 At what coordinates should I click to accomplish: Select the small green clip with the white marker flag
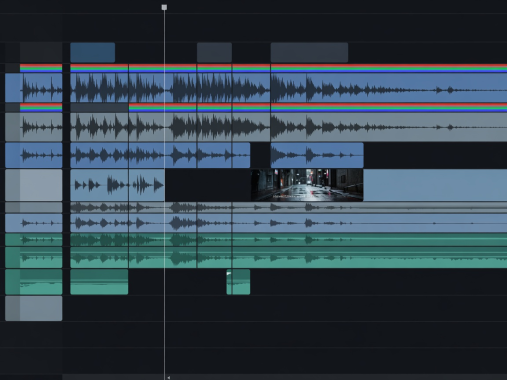(x=238, y=282)
